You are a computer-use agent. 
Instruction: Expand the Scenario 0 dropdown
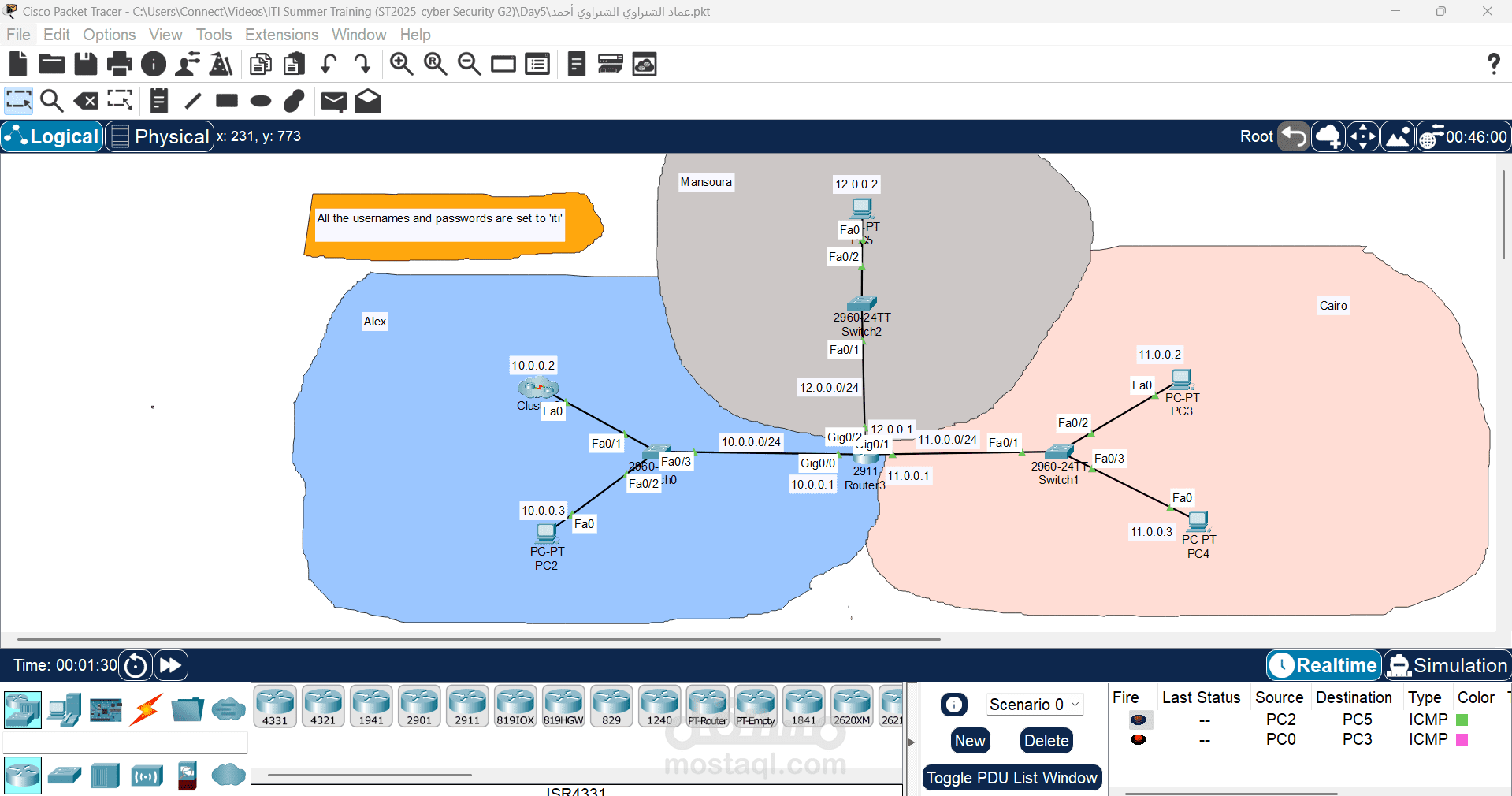1035,704
